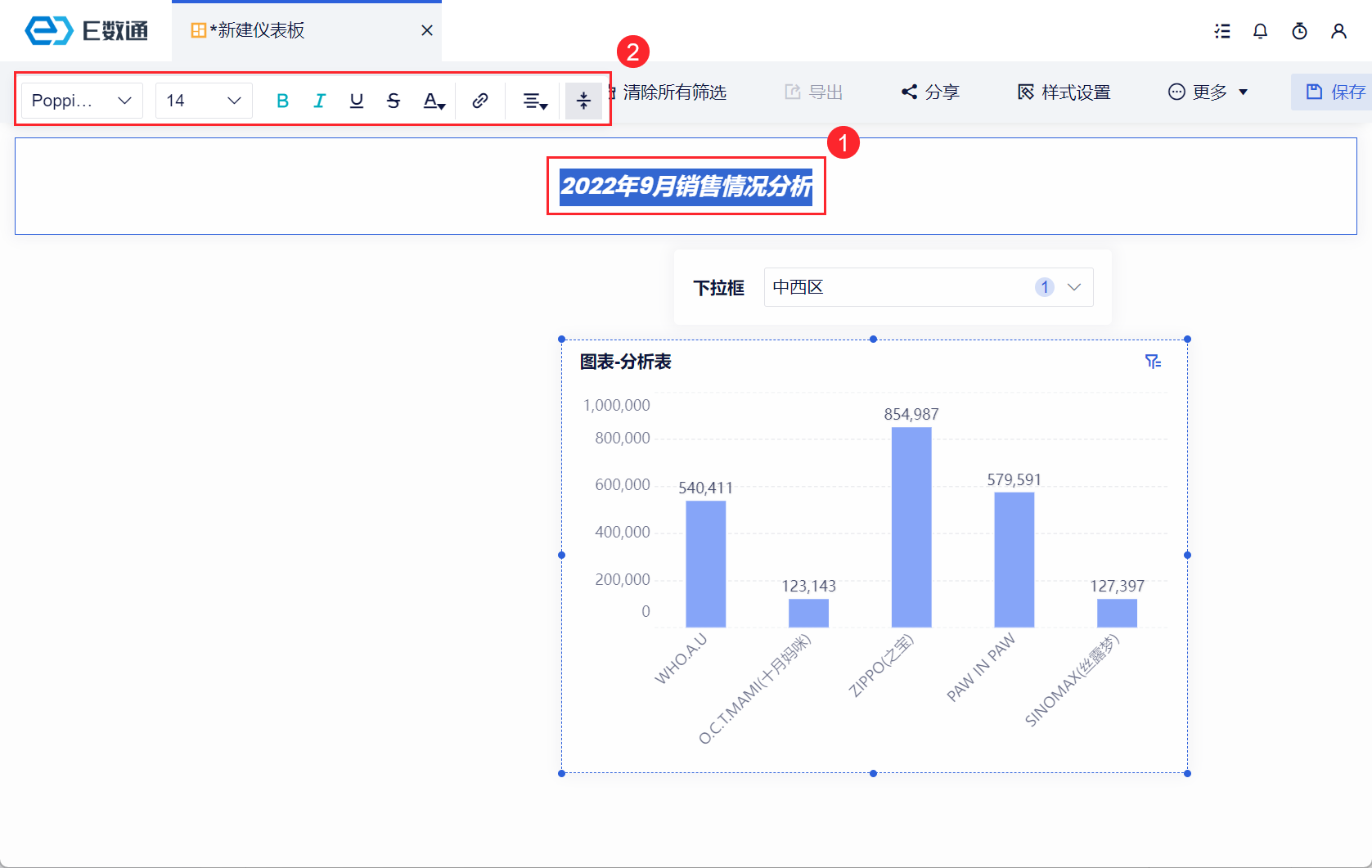Click the timer icon in header
Viewport: 1372px width, 868px height.
click(x=1299, y=31)
